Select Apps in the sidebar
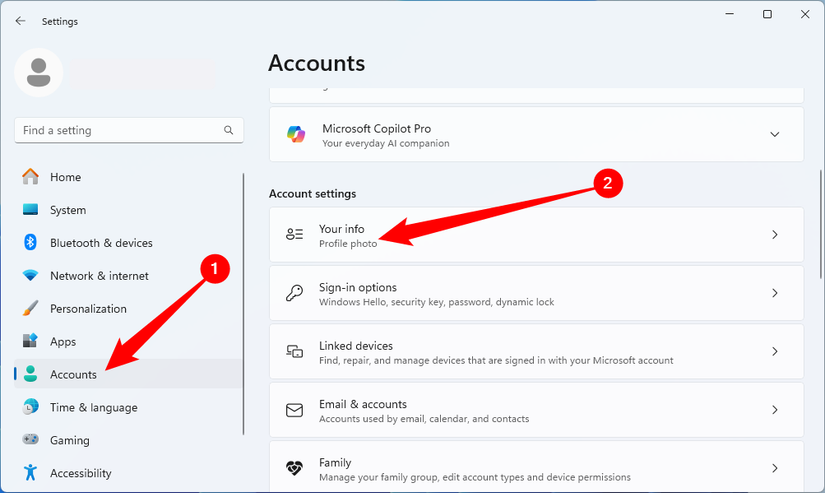This screenshot has width=825, height=493. [63, 341]
